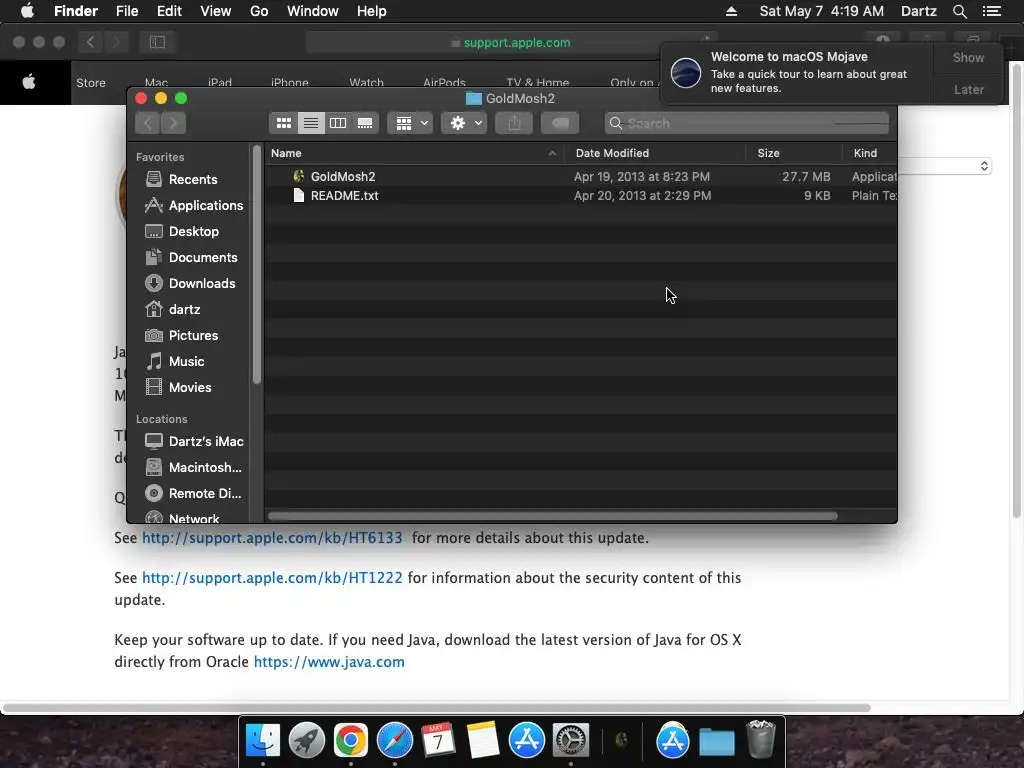1024x768 pixels.
Task: Open the Apple menu
Action: [x=27, y=11]
